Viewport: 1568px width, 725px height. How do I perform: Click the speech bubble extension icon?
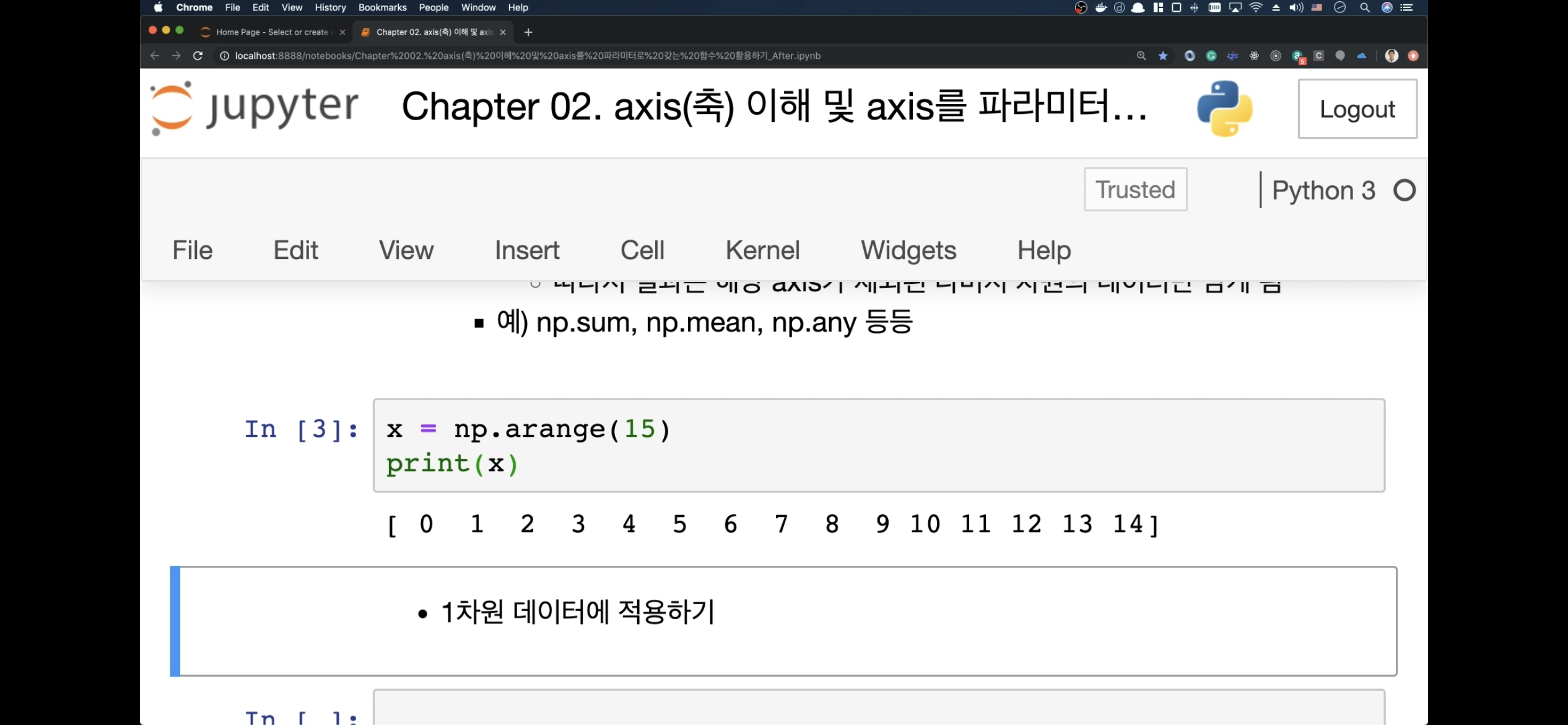tap(1340, 56)
